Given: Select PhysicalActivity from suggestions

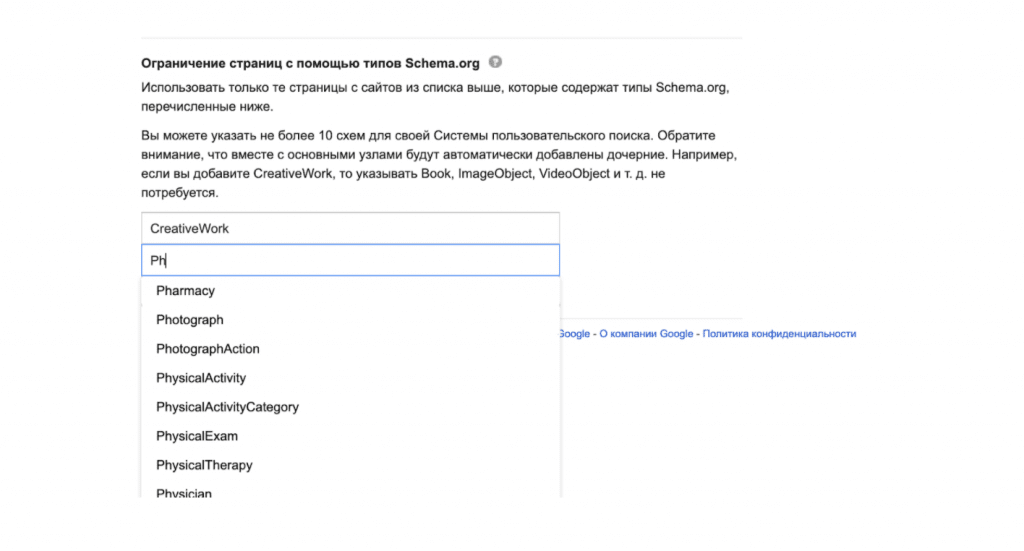Looking at the screenshot, I should tap(201, 378).
